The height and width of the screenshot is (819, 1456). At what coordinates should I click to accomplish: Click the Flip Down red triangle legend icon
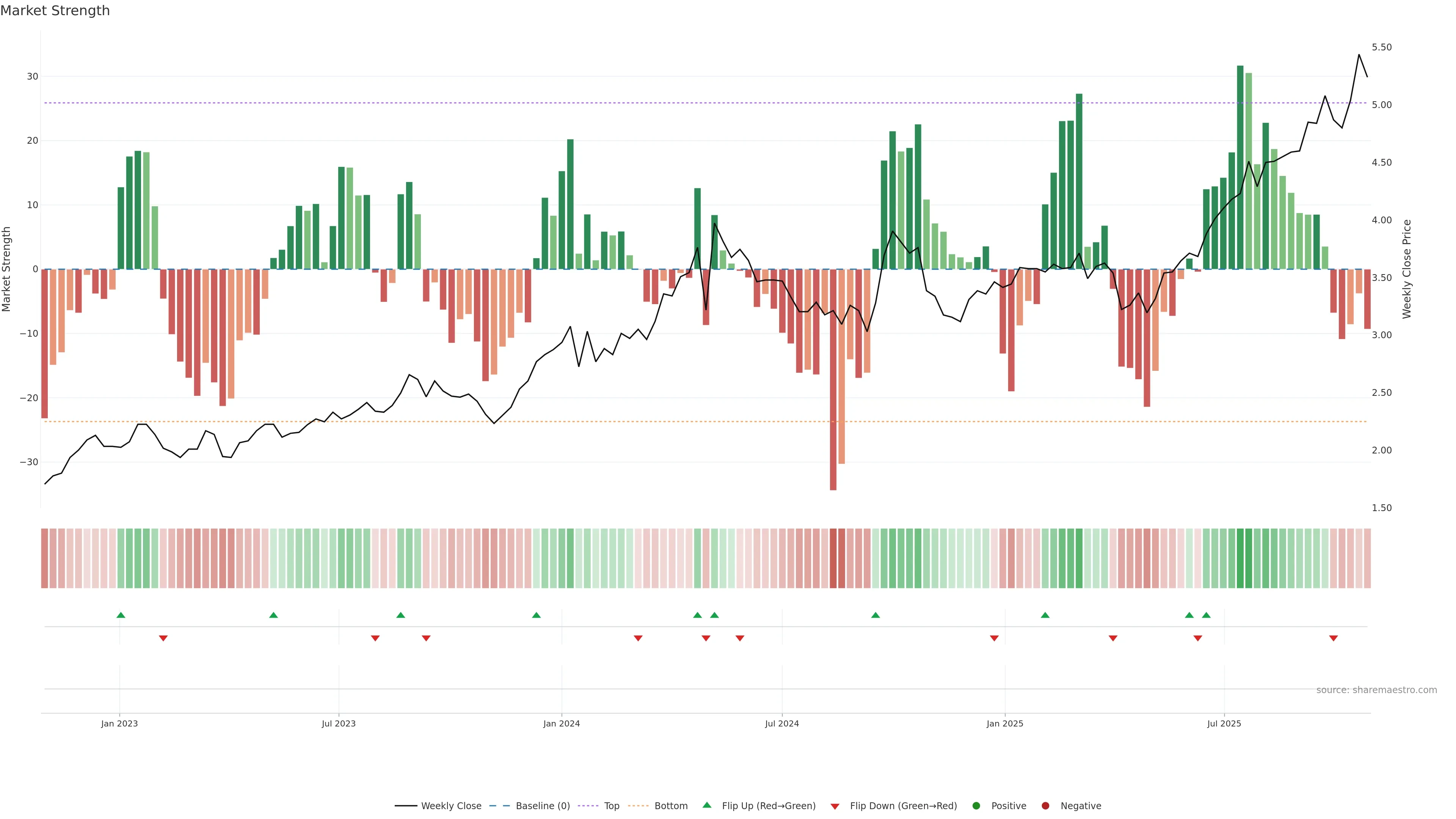835,806
